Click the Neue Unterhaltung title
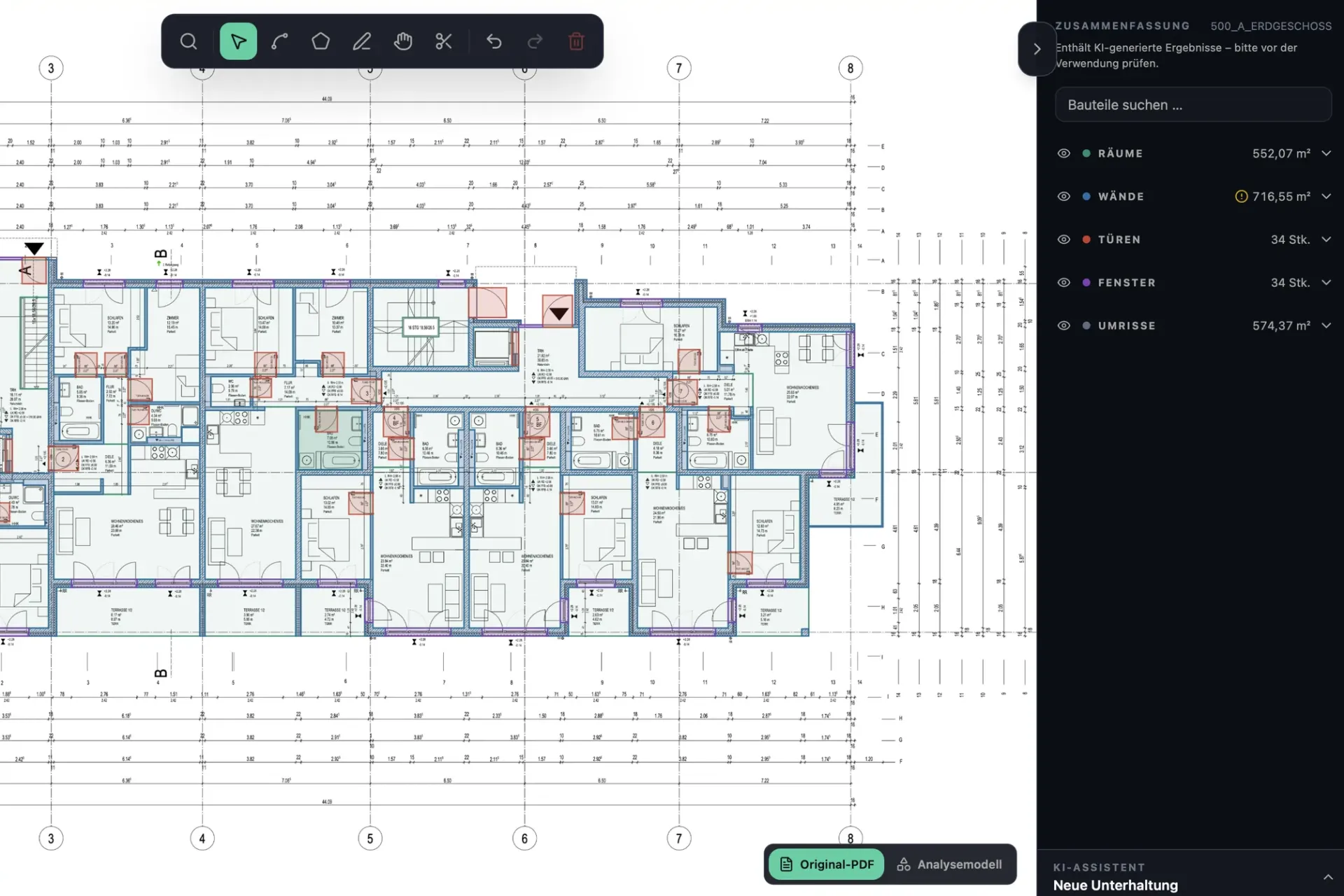1344x896 pixels. pos(1115,885)
